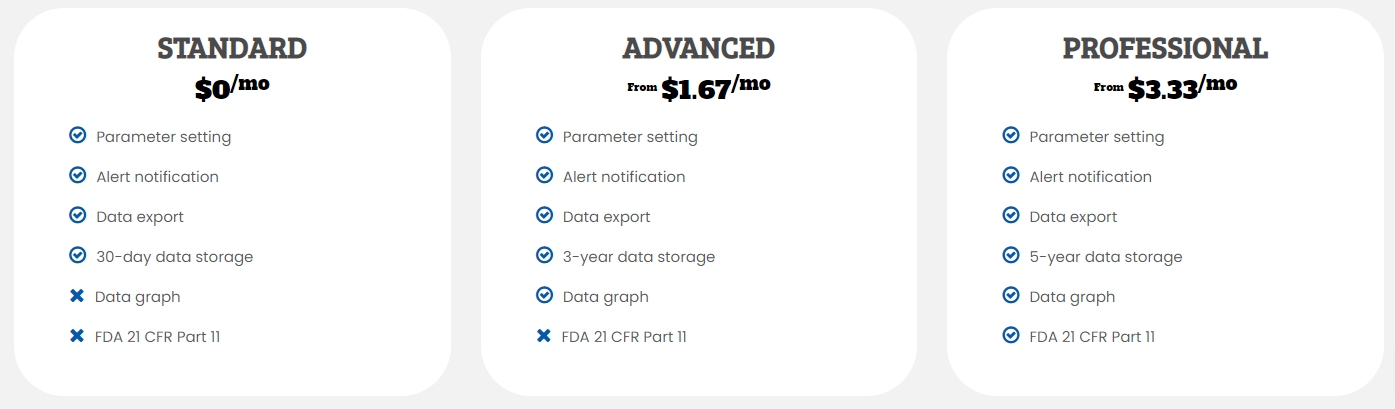Click the check icon beside 3-year data storage
1395x409 pixels.
click(x=544, y=255)
